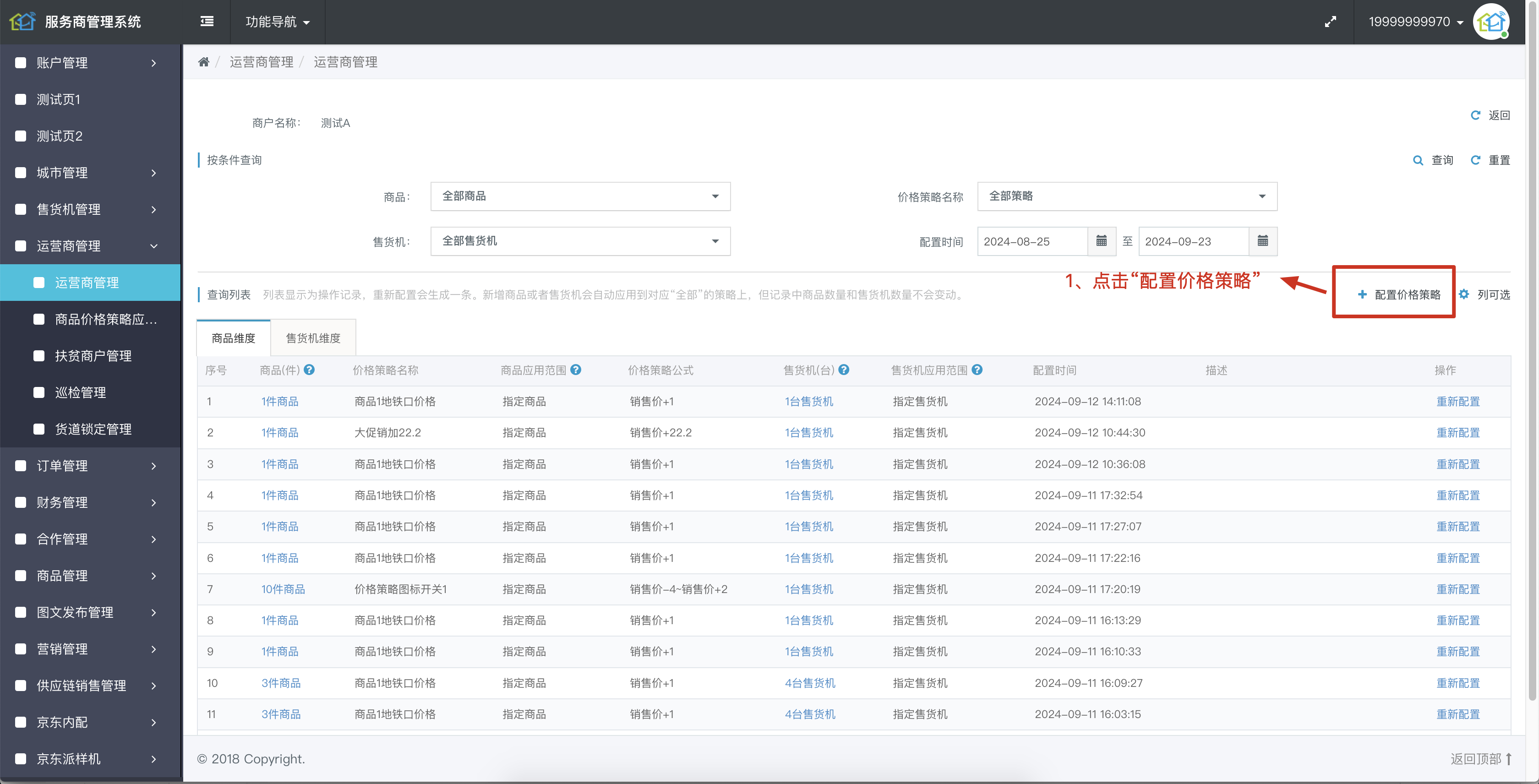Open the 商品价格策略应… submenu item
This screenshot has height=784, width=1539.
tap(90, 319)
